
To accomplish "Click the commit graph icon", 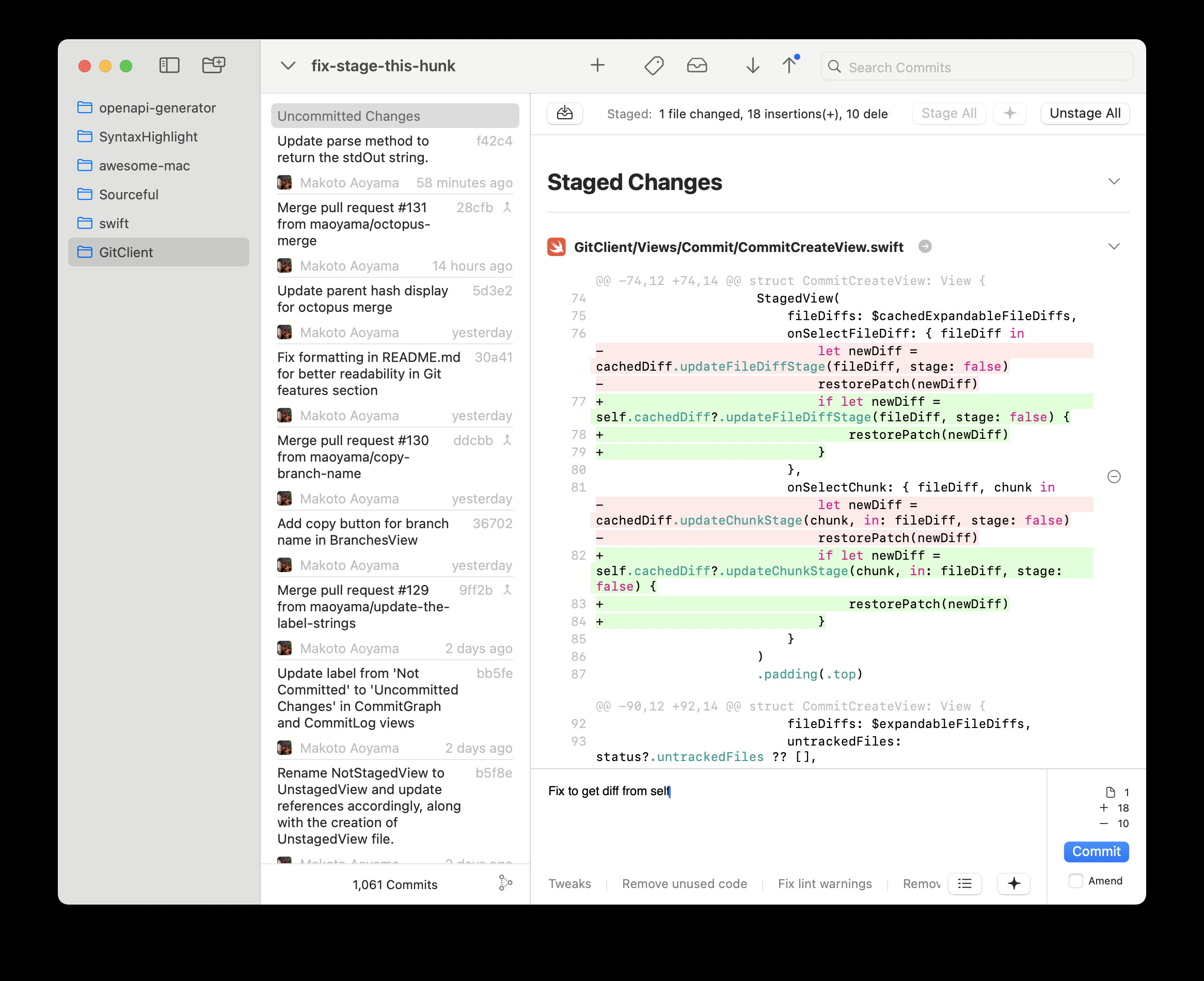I will coord(505,883).
